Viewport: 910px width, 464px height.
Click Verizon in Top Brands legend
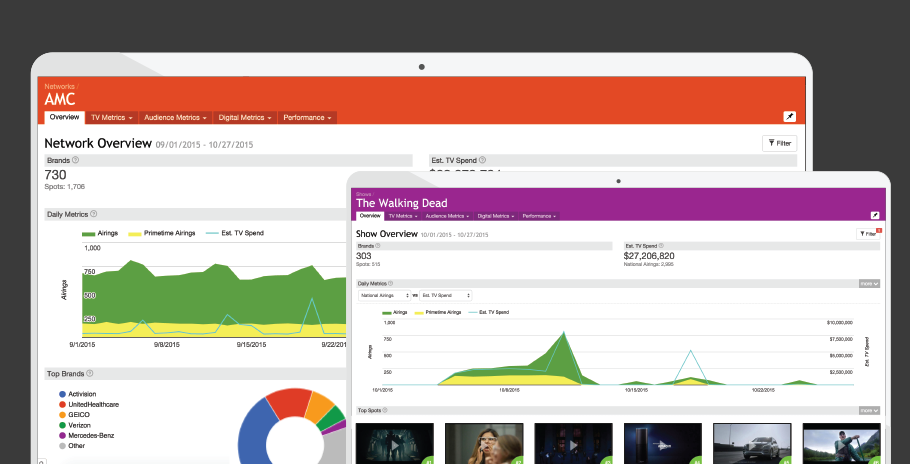coord(75,425)
